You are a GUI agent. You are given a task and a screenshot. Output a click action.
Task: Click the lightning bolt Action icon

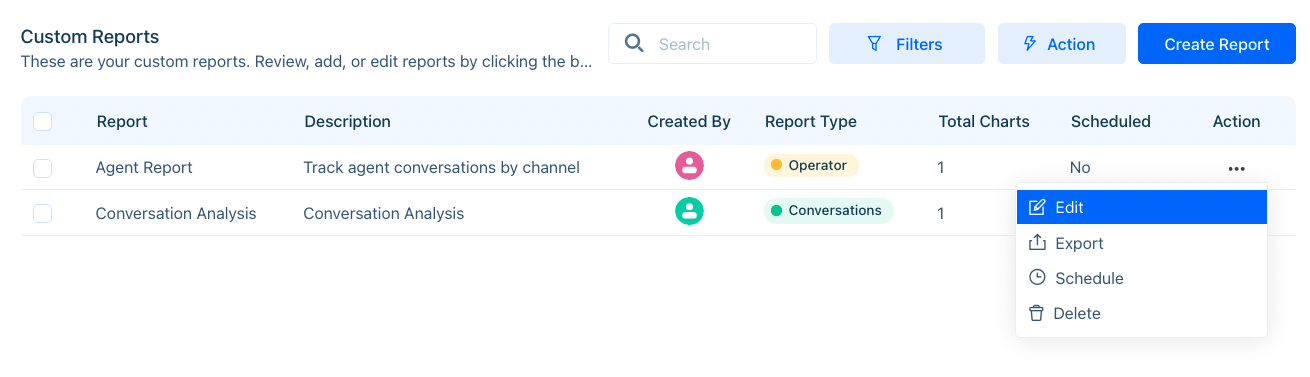[x=1030, y=44]
